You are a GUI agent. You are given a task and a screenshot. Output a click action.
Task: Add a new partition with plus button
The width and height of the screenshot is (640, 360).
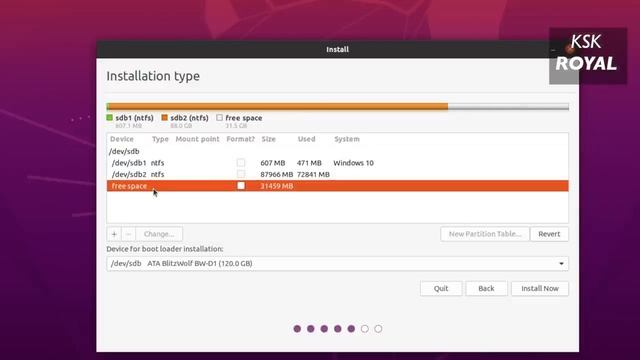[x=114, y=234]
